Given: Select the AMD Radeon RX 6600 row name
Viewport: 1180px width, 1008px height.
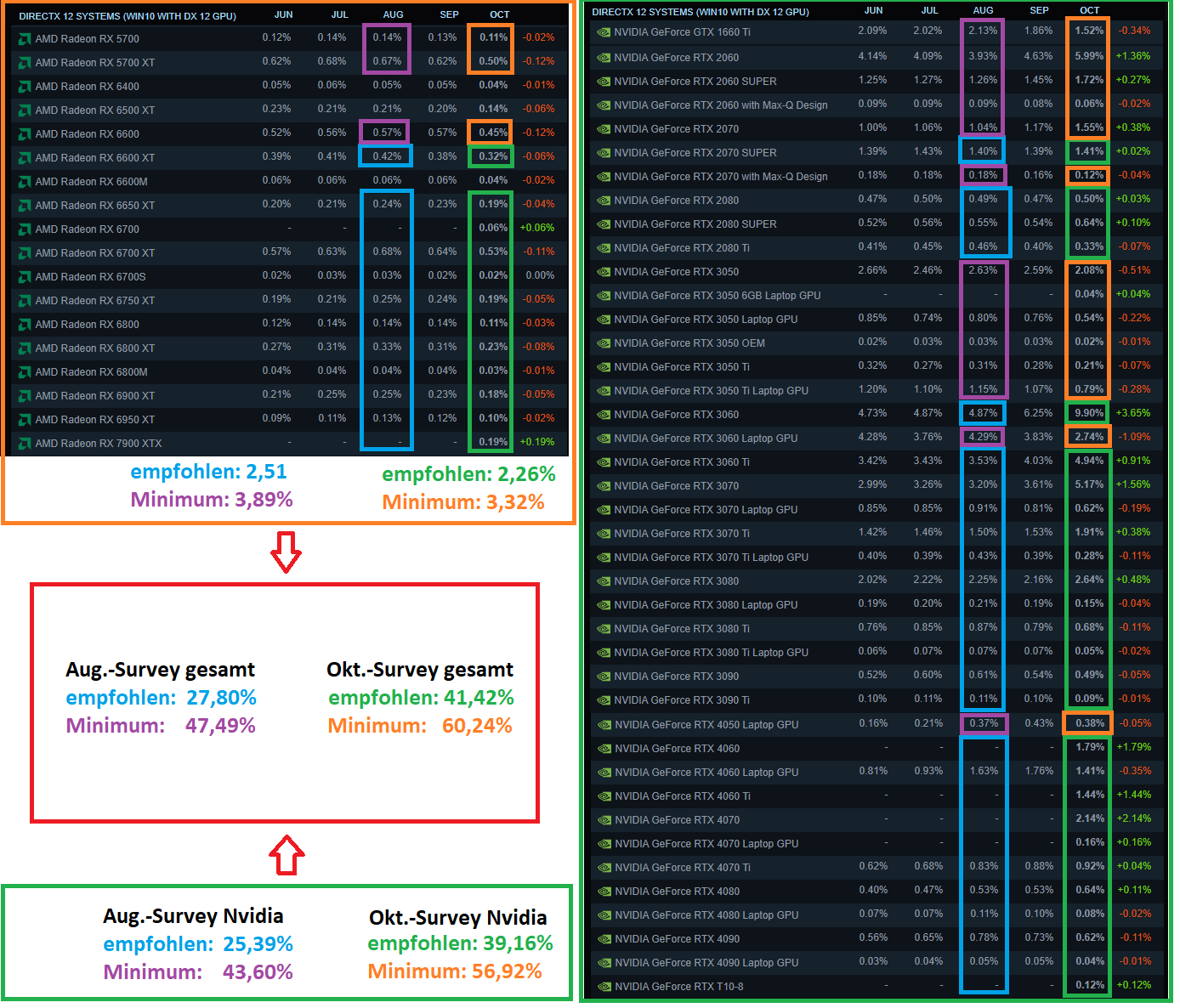Looking at the screenshot, I should pyautogui.click(x=88, y=134).
